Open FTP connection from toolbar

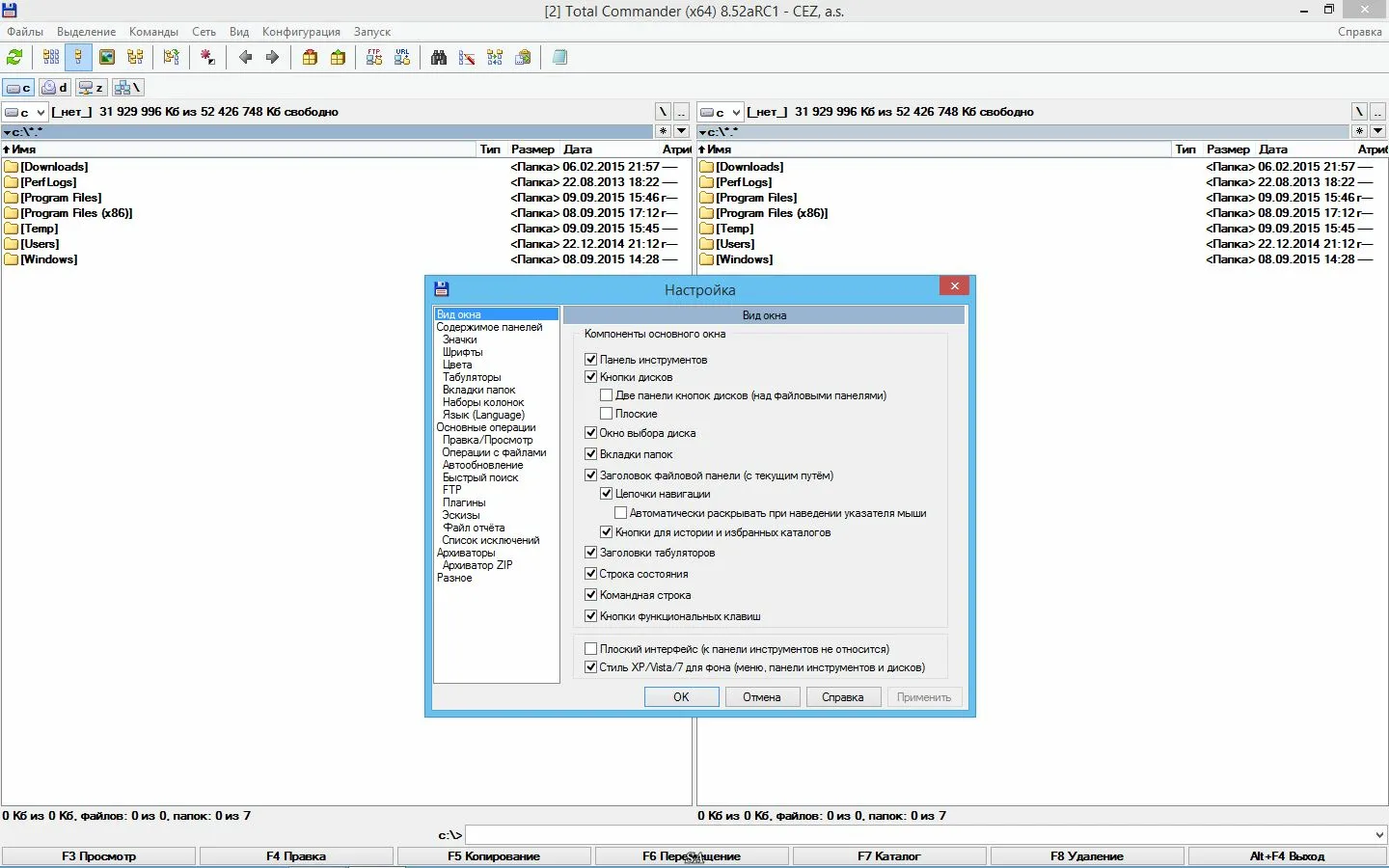[374, 58]
